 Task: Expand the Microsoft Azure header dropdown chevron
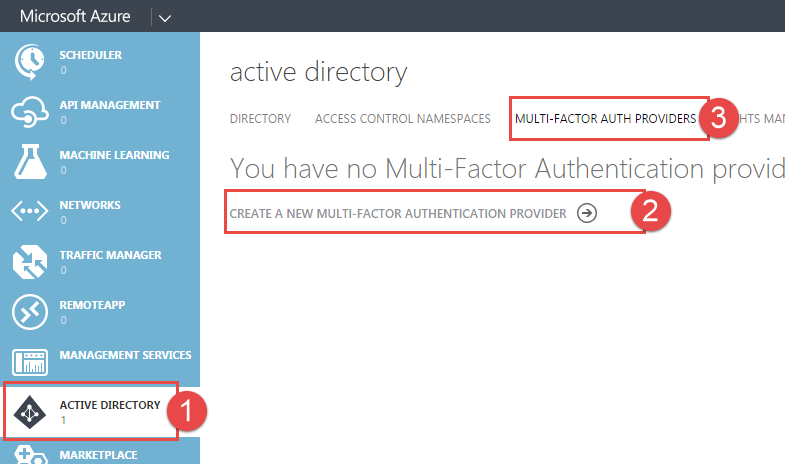165,18
